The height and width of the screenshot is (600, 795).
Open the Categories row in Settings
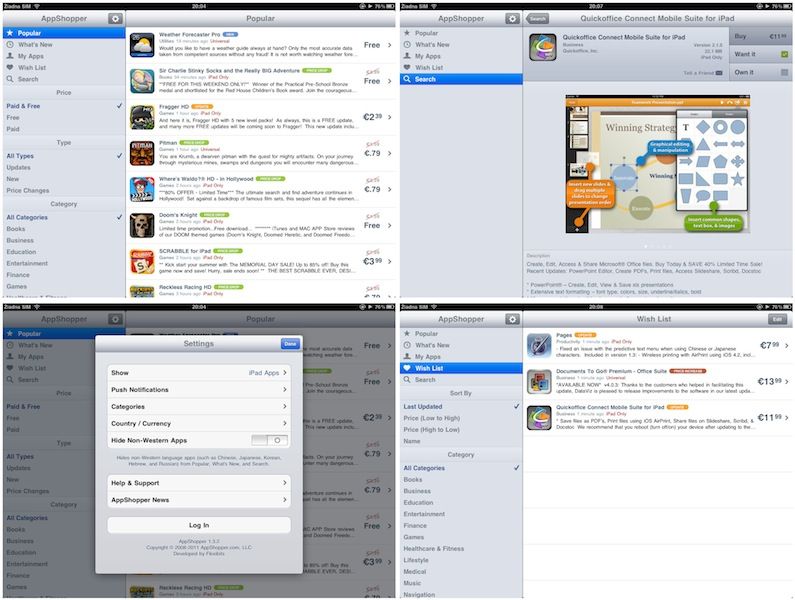[199, 407]
